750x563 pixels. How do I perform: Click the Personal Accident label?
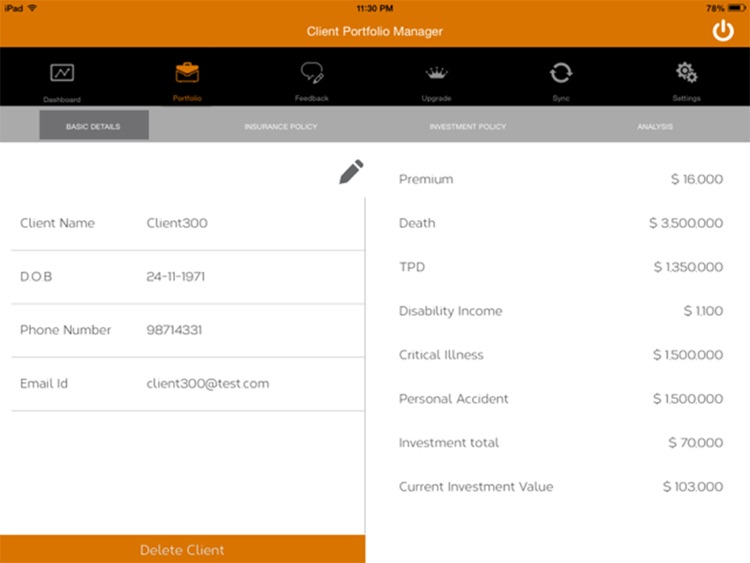click(453, 399)
